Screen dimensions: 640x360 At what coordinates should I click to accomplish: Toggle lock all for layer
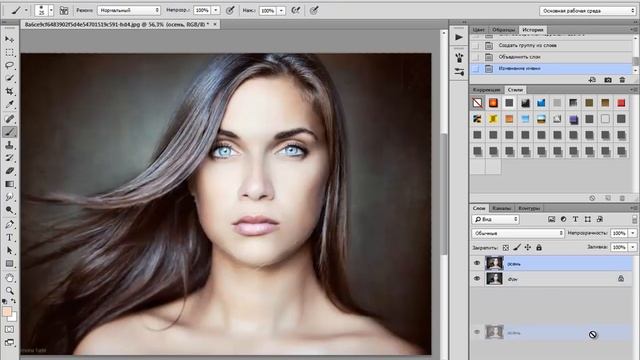539,247
